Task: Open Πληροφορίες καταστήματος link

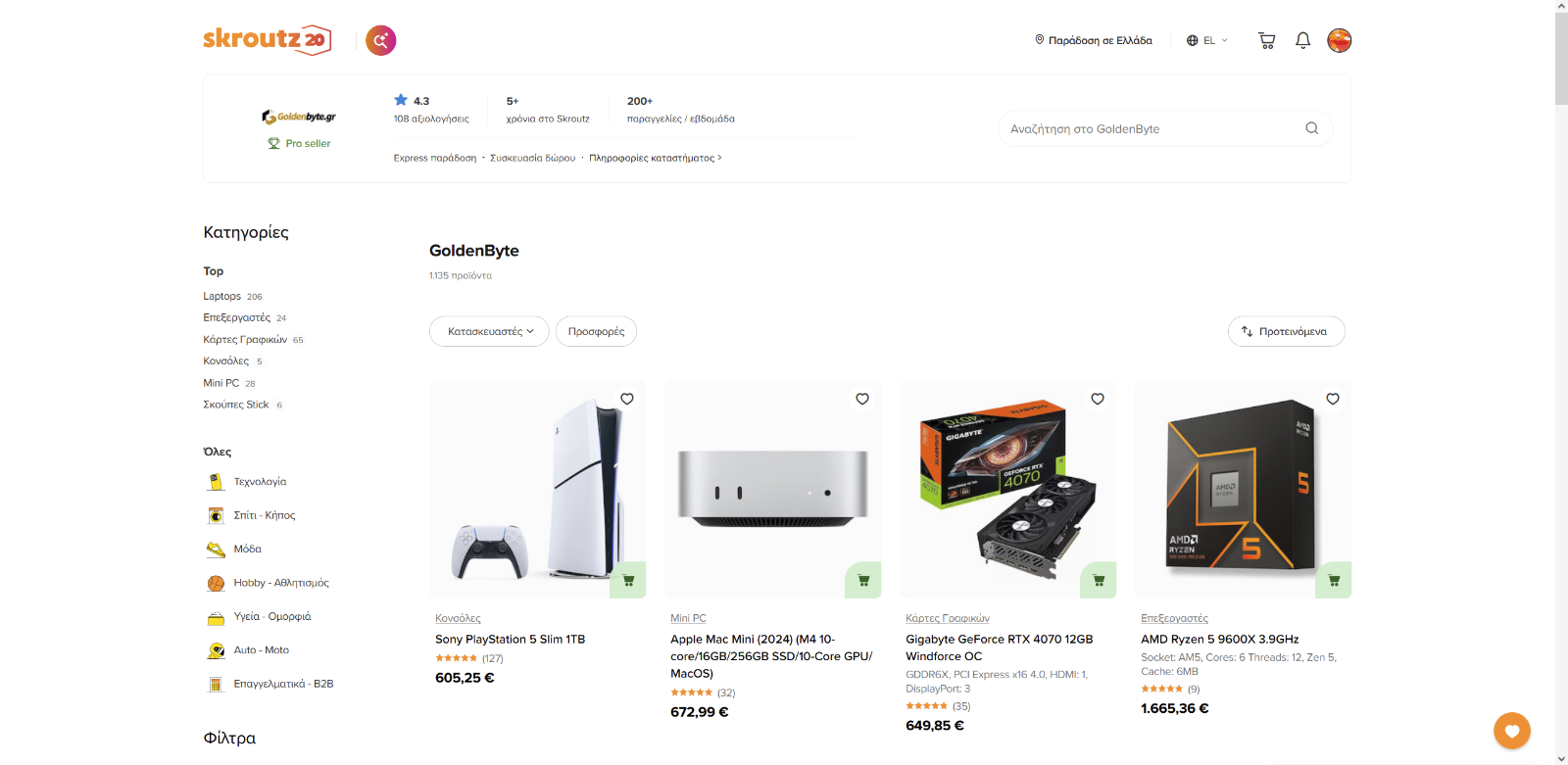Action: tap(655, 158)
